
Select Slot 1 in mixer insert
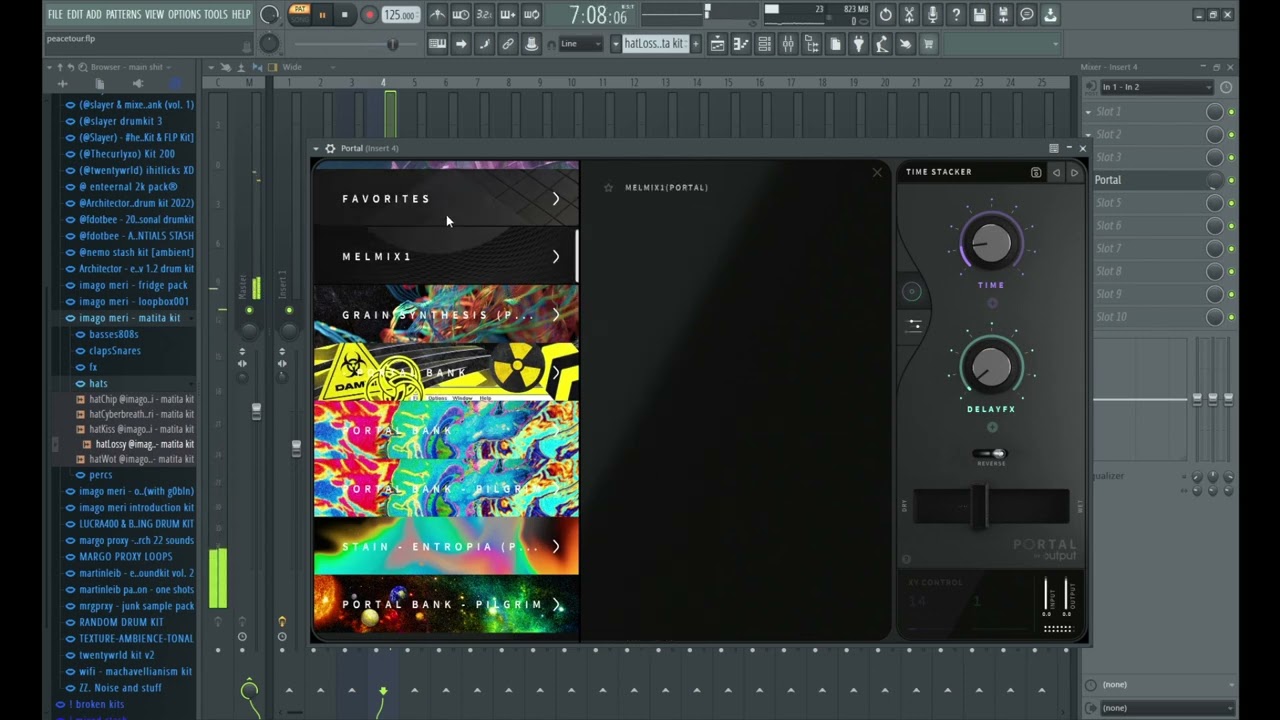tap(1145, 111)
